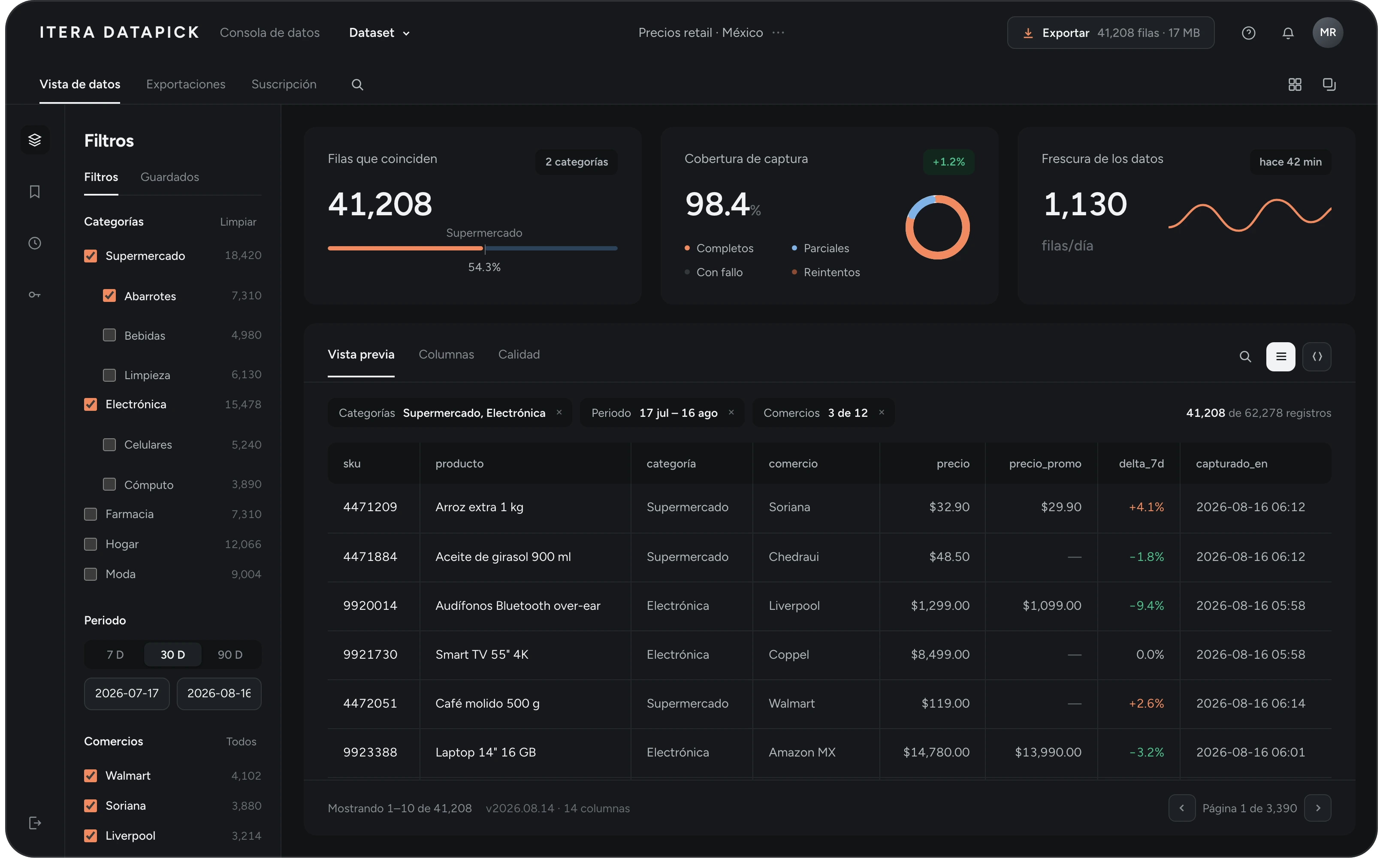This screenshot has width=1383, height=868.
Task: Click Limpiar to clear categories
Action: click(x=238, y=222)
